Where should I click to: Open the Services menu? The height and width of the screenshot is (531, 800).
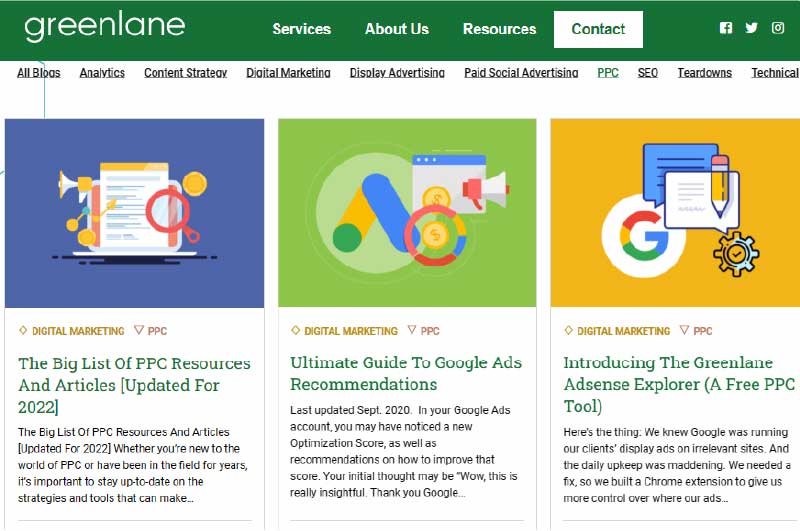302,29
